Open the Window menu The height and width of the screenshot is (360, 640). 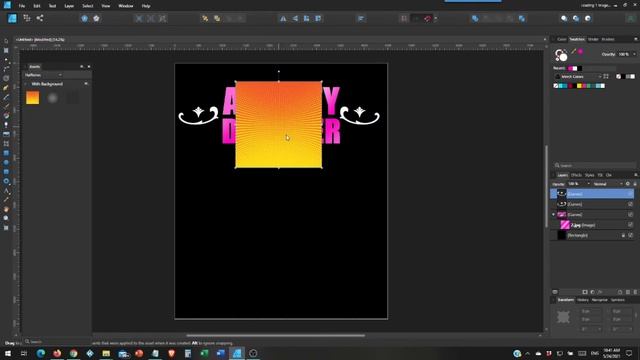click(x=125, y=6)
